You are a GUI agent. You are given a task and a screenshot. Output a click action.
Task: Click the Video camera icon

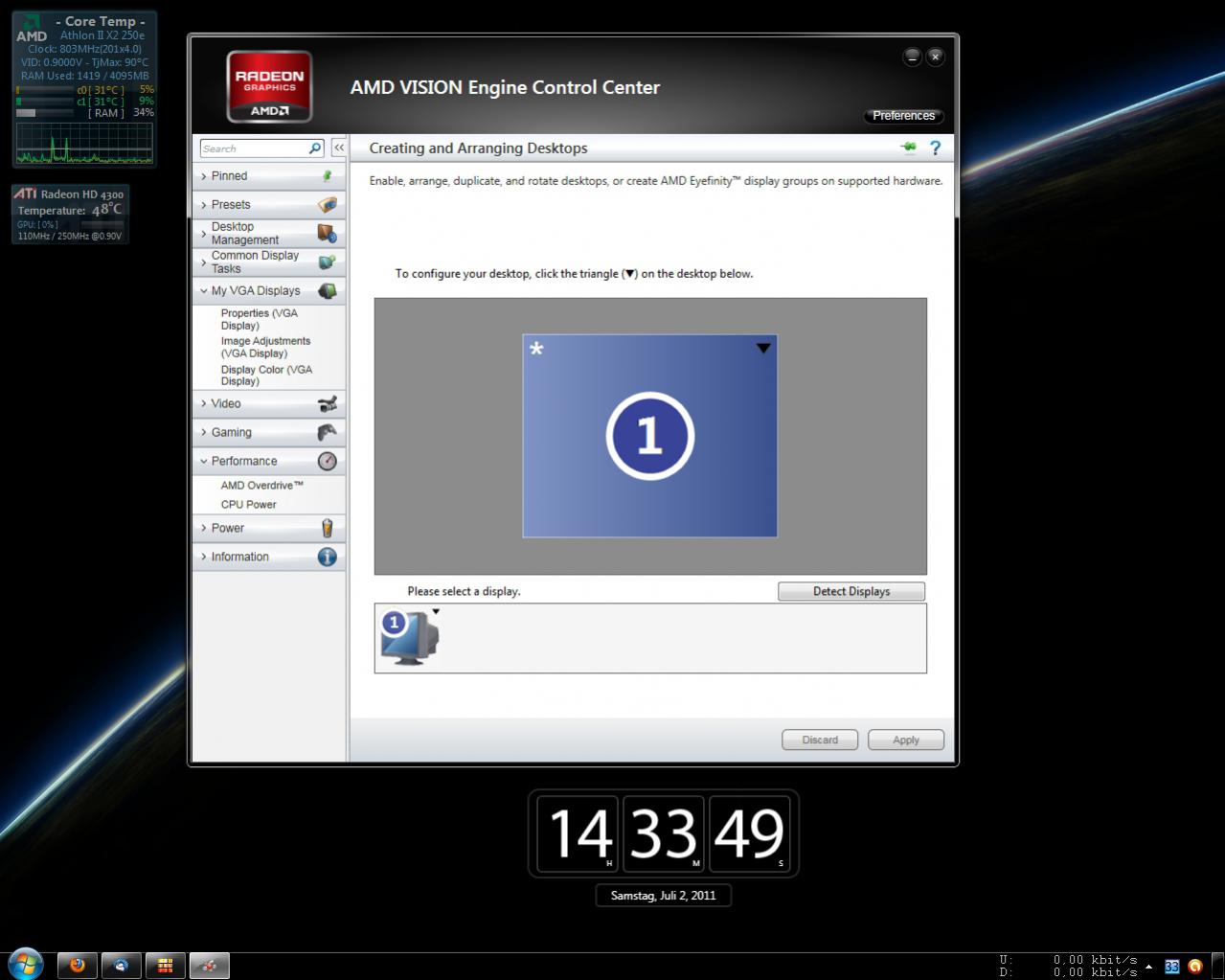pyautogui.click(x=328, y=404)
